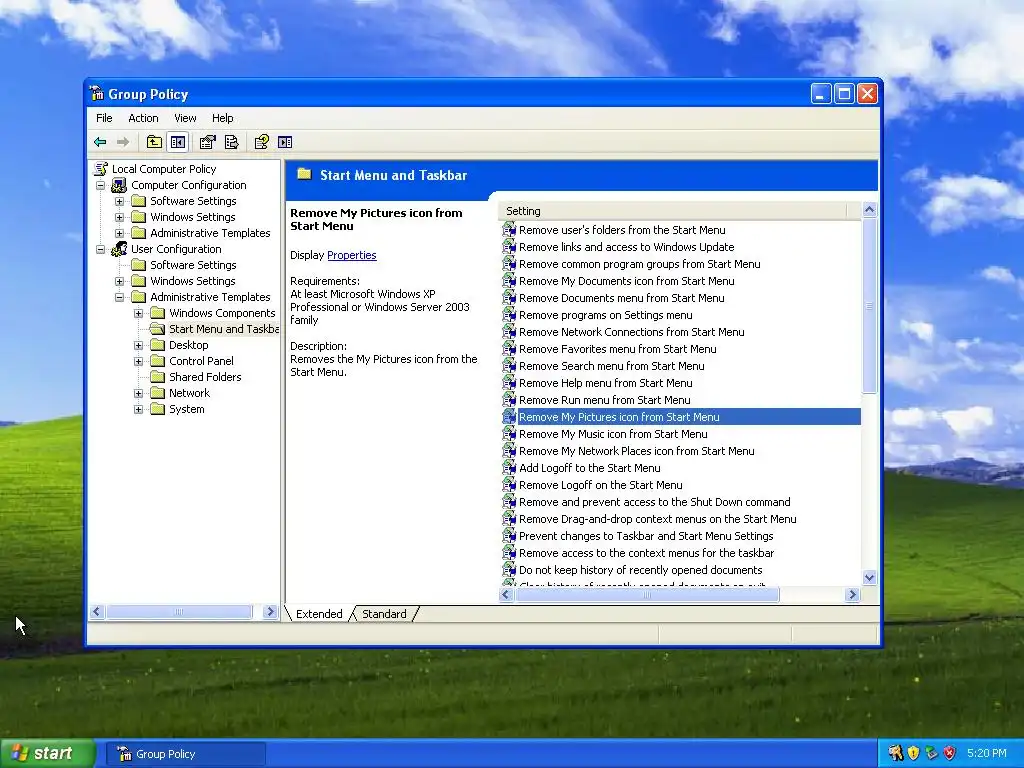
Task: Switch to the Extended tab
Action: pos(319,614)
